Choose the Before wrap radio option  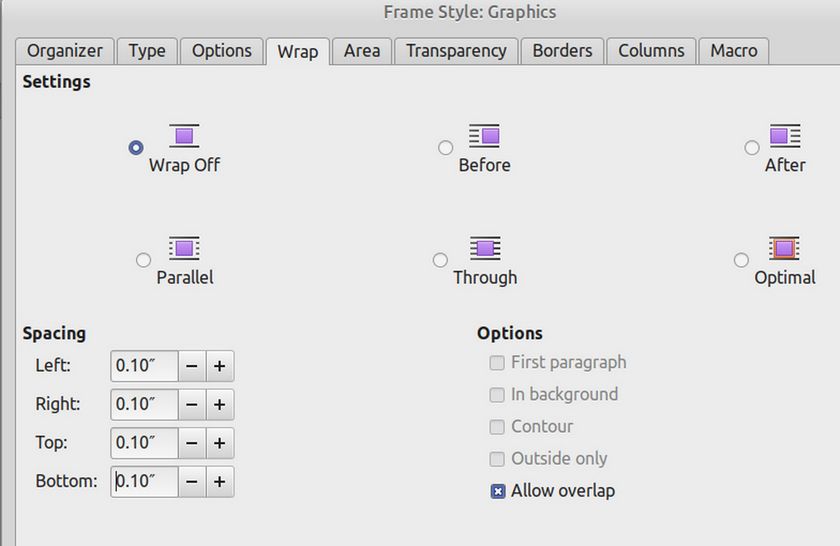click(446, 148)
